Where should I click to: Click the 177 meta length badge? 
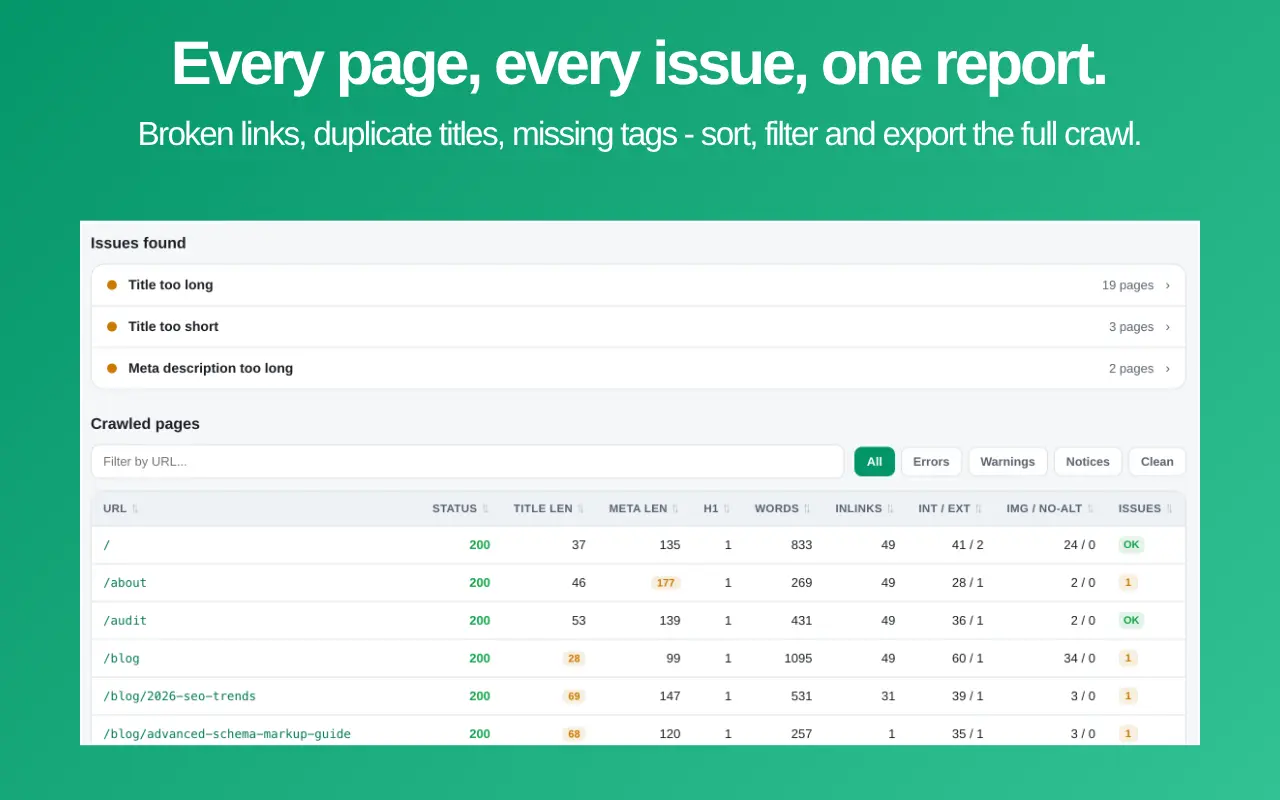click(666, 583)
